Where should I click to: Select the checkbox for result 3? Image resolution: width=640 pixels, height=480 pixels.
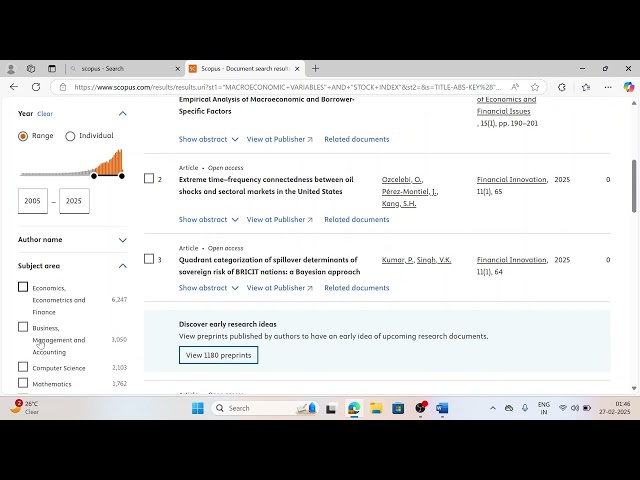(149, 259)
